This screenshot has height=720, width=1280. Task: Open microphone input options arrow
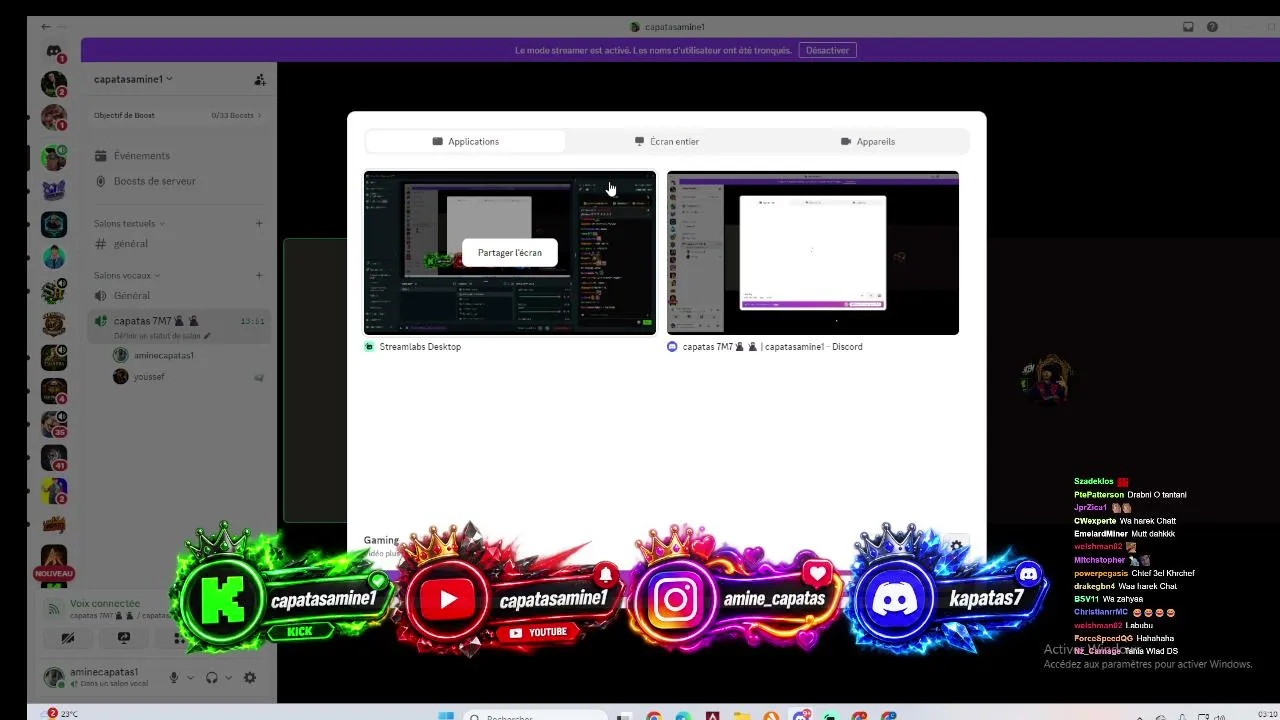coord(190,678)
